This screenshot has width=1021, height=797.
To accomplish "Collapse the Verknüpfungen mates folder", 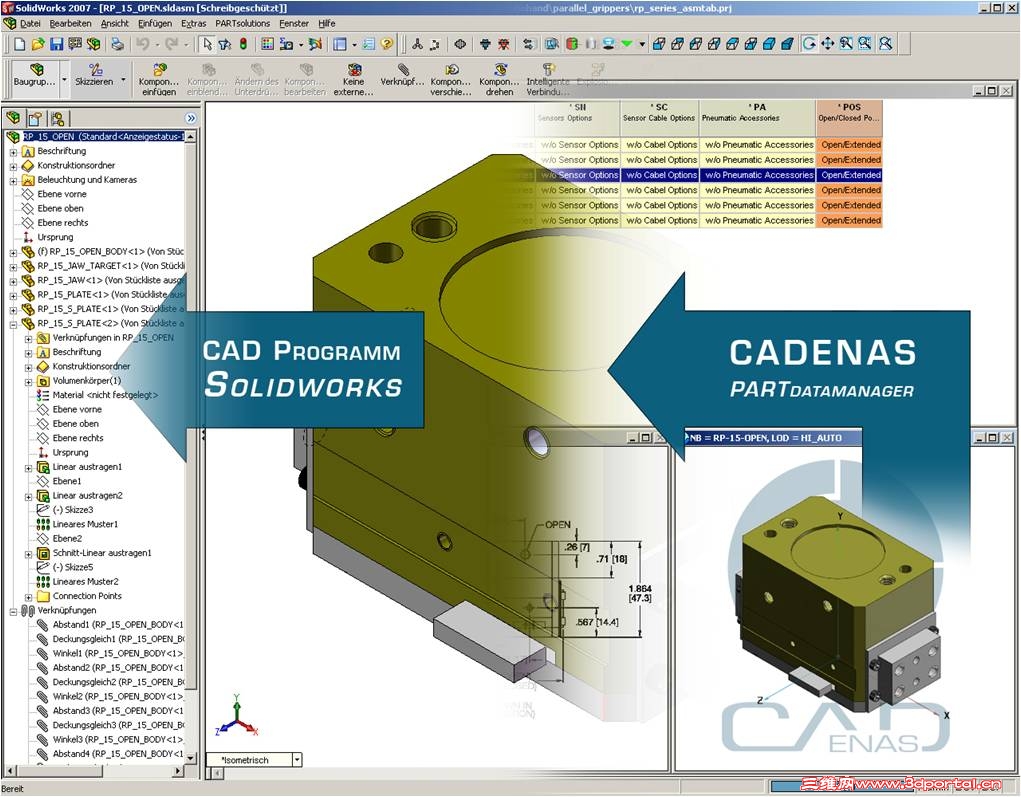I will [x=13, y=611].
